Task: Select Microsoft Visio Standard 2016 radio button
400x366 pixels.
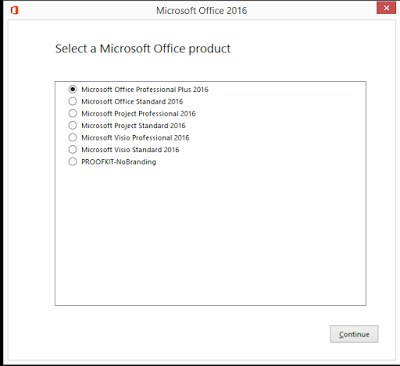Action: coord(73,149)
